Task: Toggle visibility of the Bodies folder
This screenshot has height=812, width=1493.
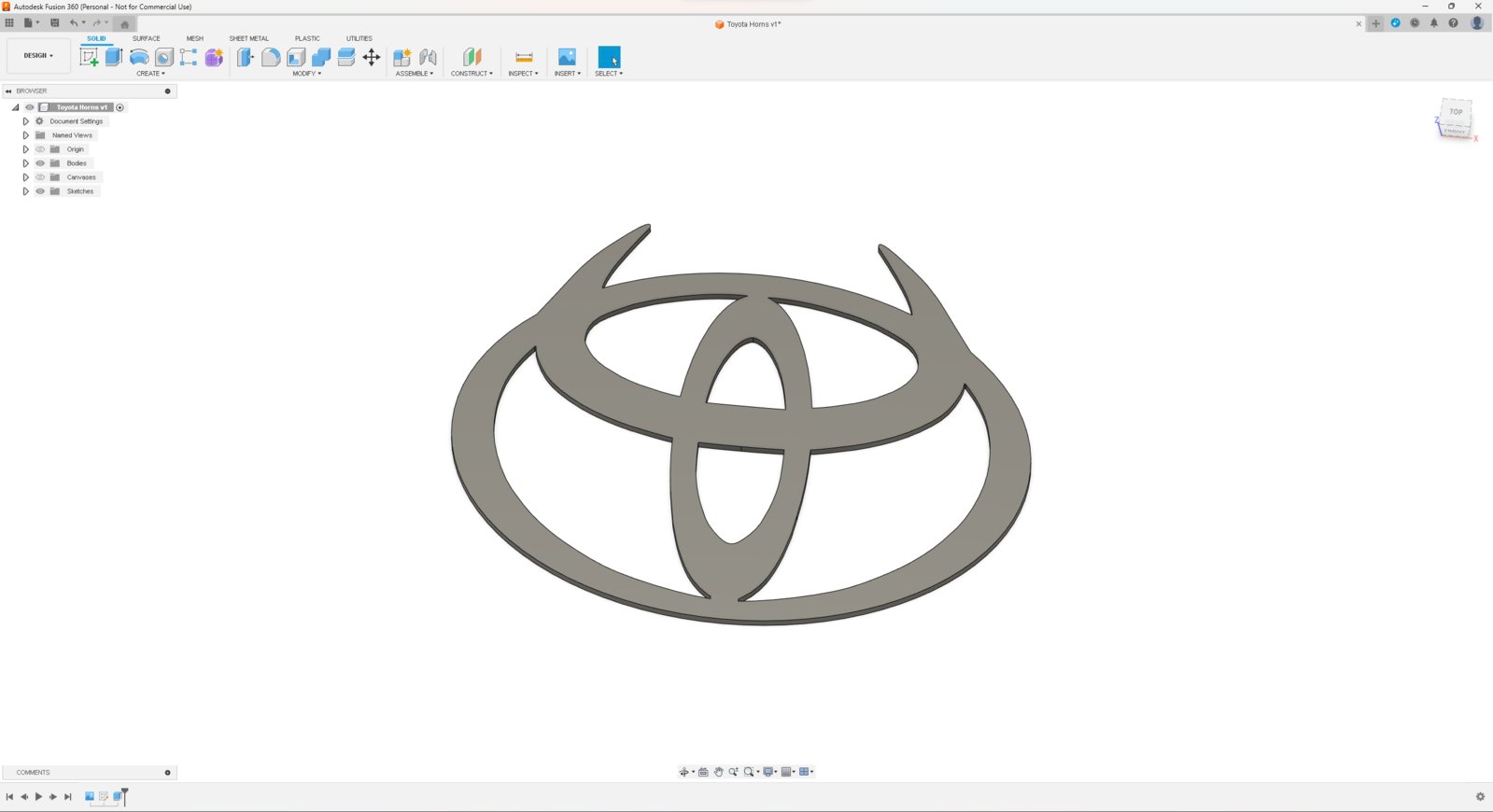Action: click(40, 163)
